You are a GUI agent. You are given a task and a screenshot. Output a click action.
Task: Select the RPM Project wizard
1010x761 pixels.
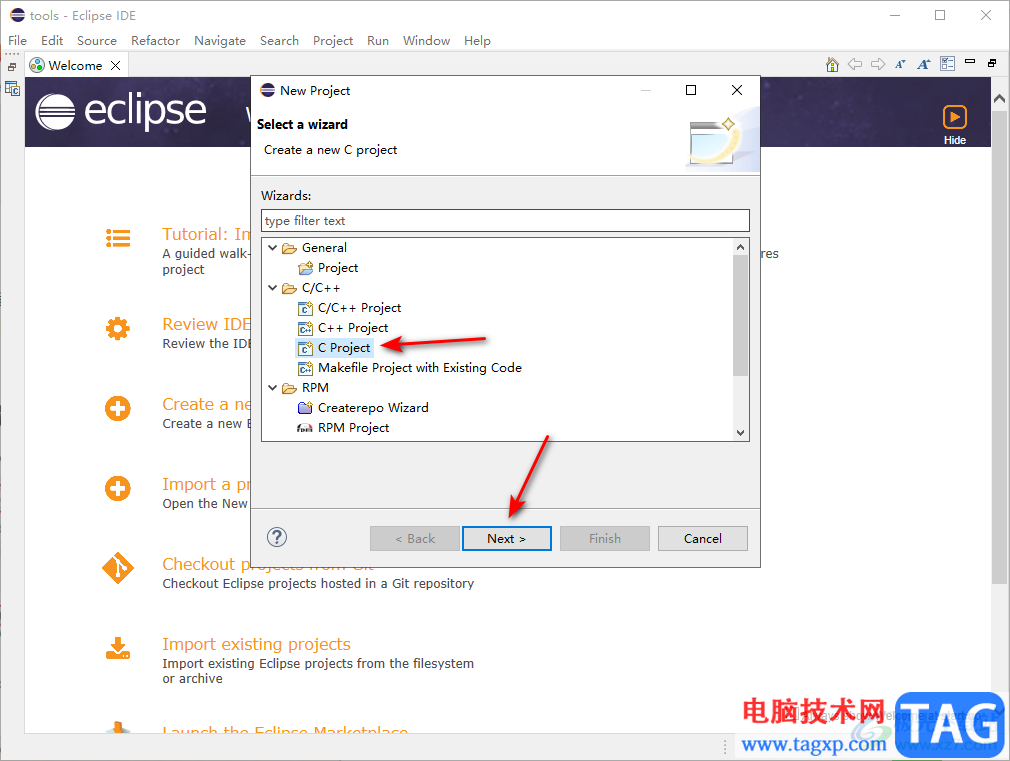tap(353, 427)
